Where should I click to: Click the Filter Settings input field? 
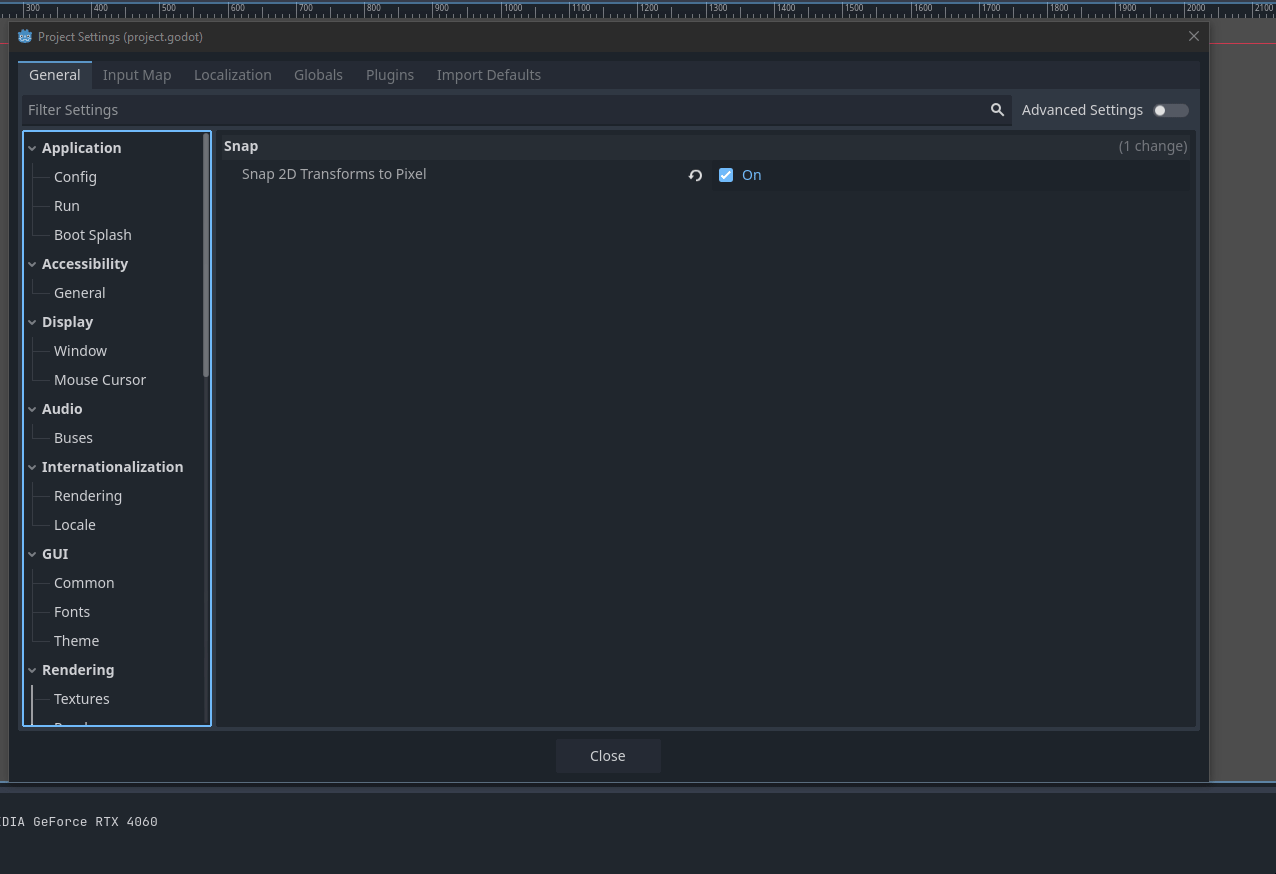[x=400, y=110]
